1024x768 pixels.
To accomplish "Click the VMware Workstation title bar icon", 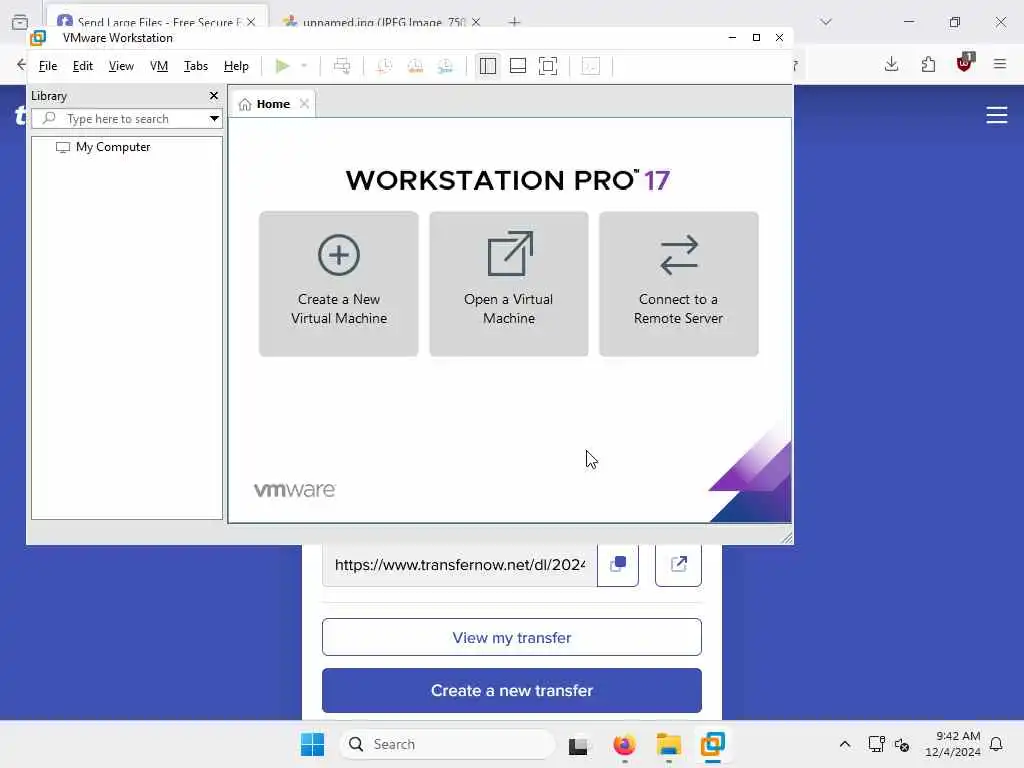I will coord(38,38).
